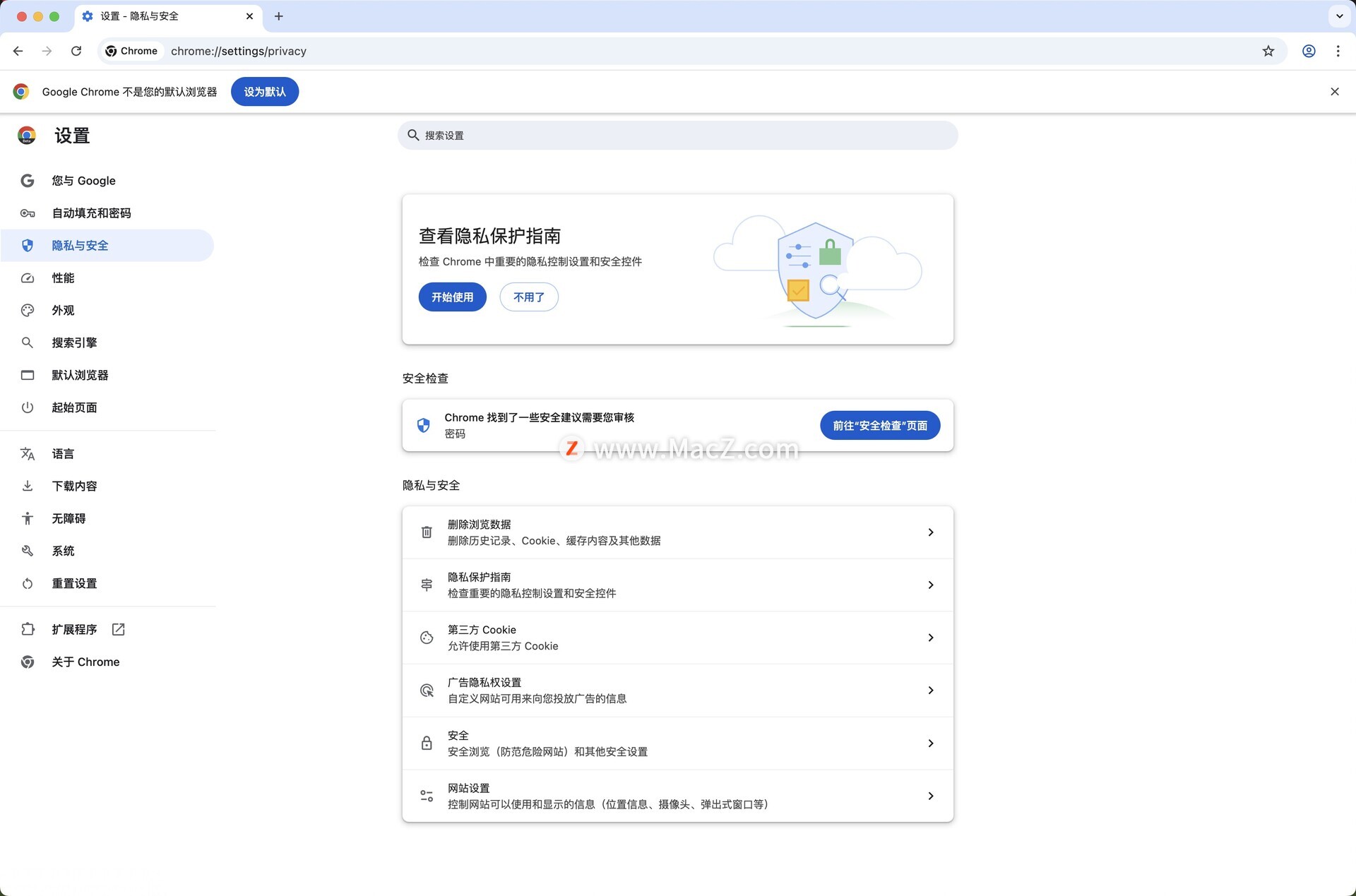The width and height of the screenshot is (1356, 896).
Task: Select 隐私与安全 in the sidebar
Action: 107,246
